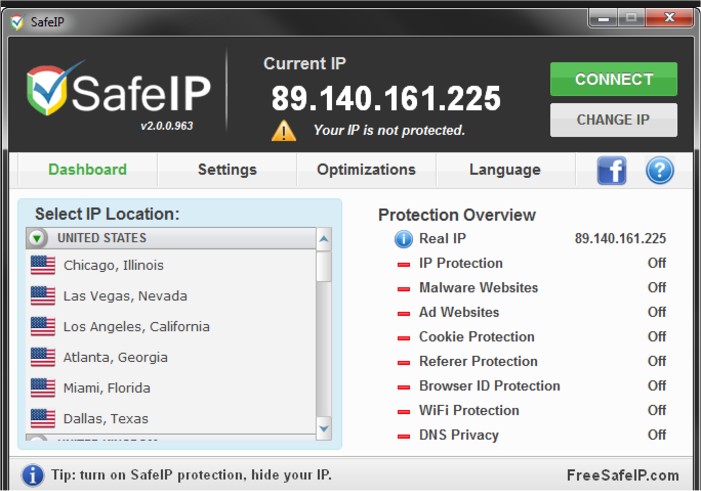701x491 pixels.
Task: Open the blue help question mark icon
Action: (659, 170)
